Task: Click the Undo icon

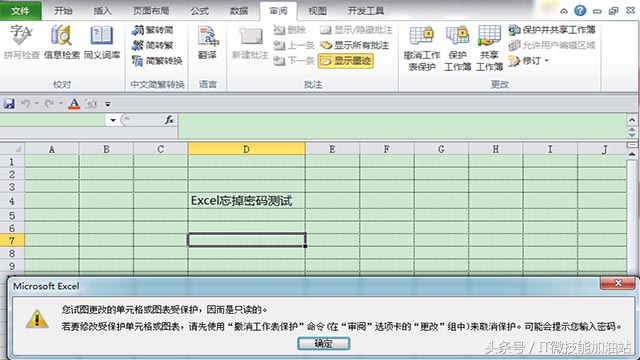Action: [x=26, y=104]
